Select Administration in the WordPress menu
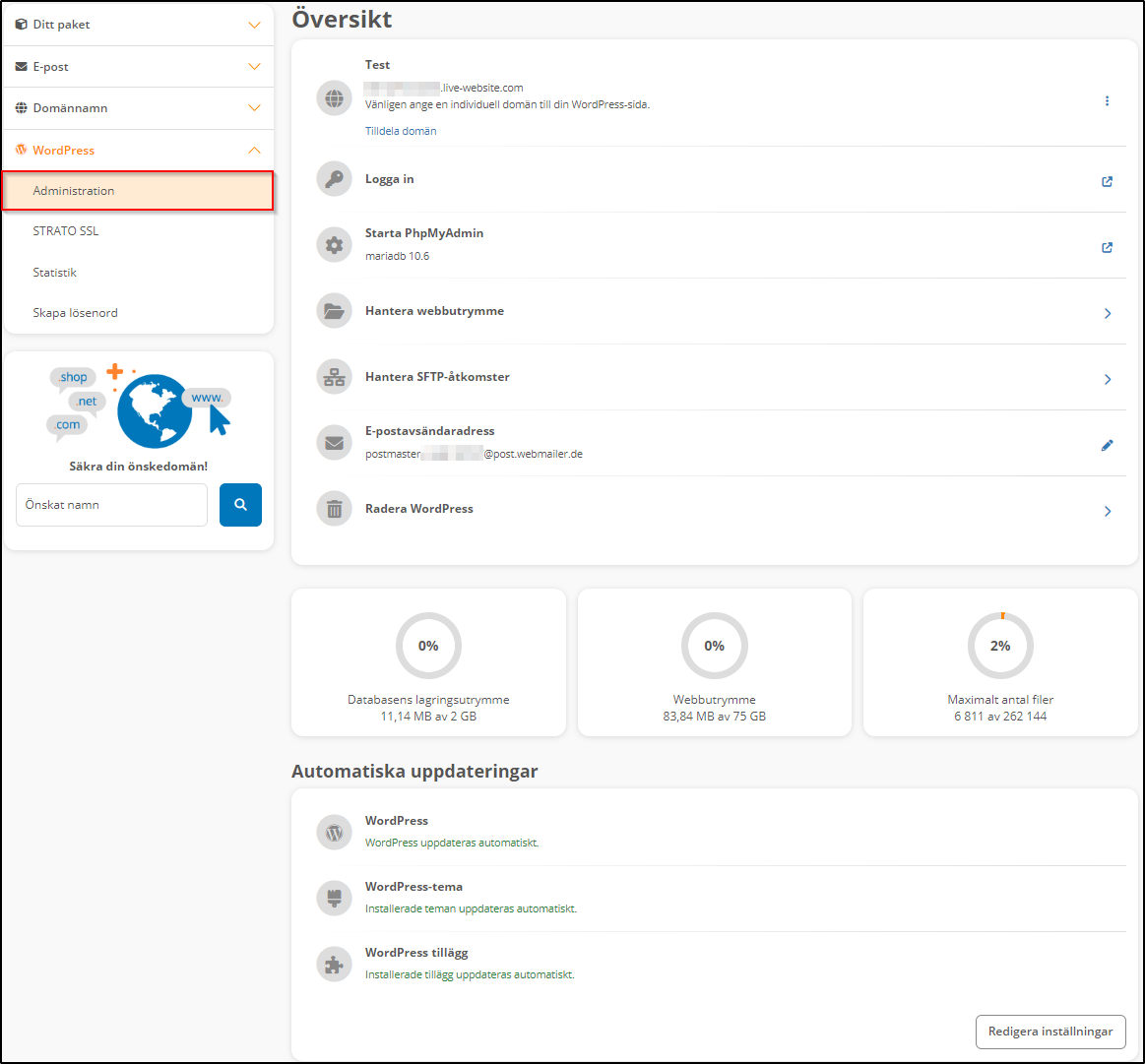This screenshot has width=1145, height=1064. pyautogui.click(x=138, y=191)
